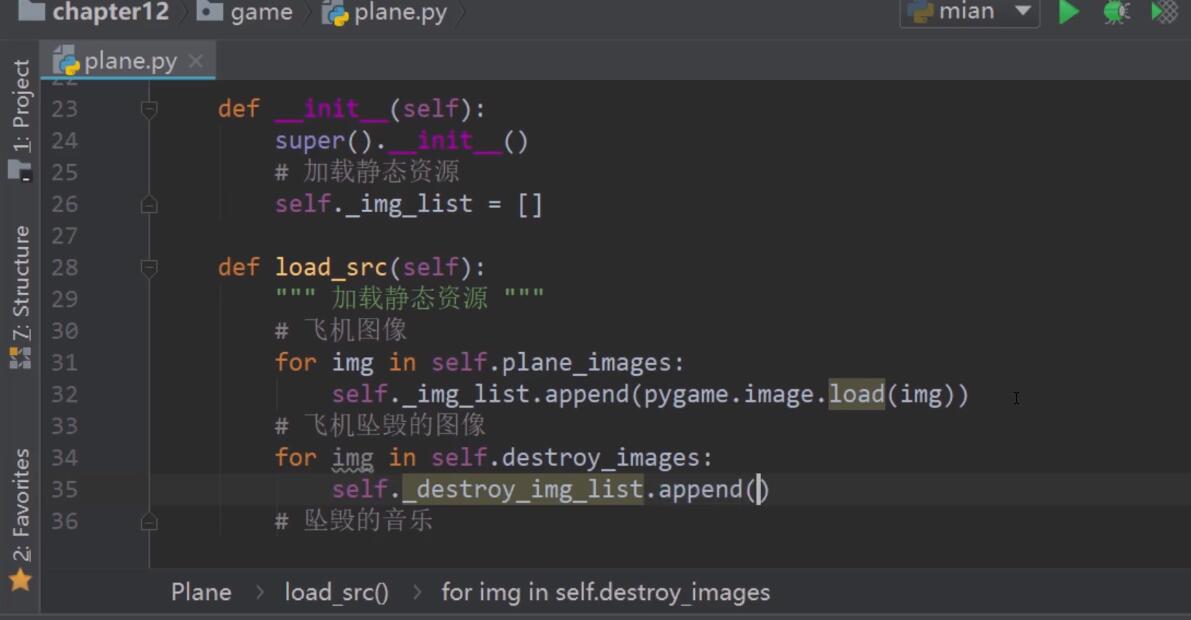Click line number 32 in gutter
This screenshot has width=1191, height=620.
65,394
